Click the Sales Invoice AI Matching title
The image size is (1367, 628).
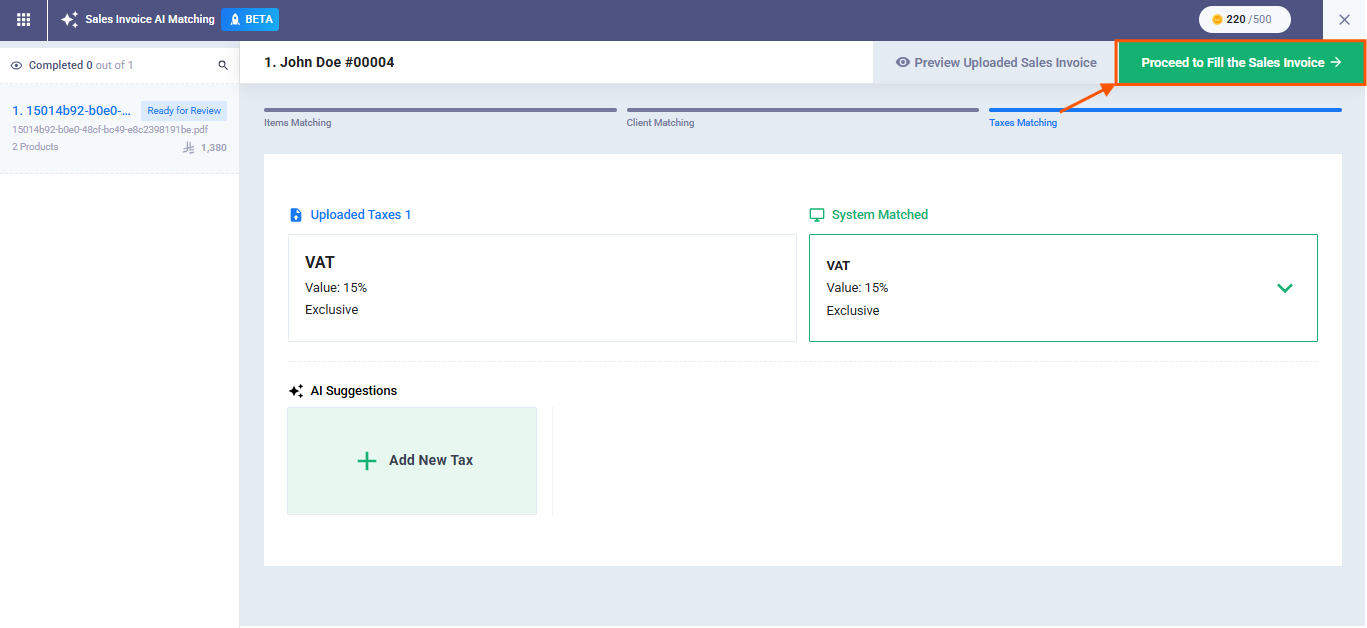150,19
